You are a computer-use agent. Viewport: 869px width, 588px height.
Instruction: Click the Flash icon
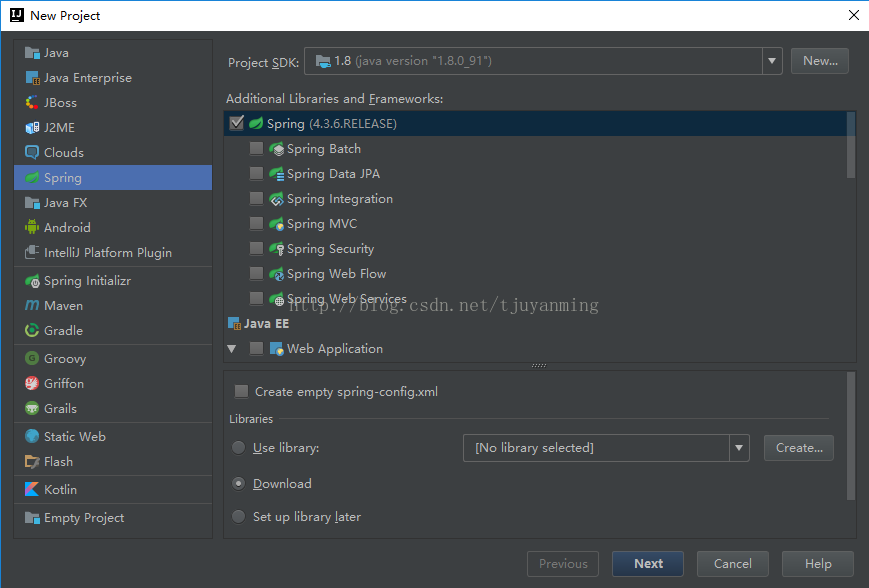pyautogui.click(x=32, y=461)
